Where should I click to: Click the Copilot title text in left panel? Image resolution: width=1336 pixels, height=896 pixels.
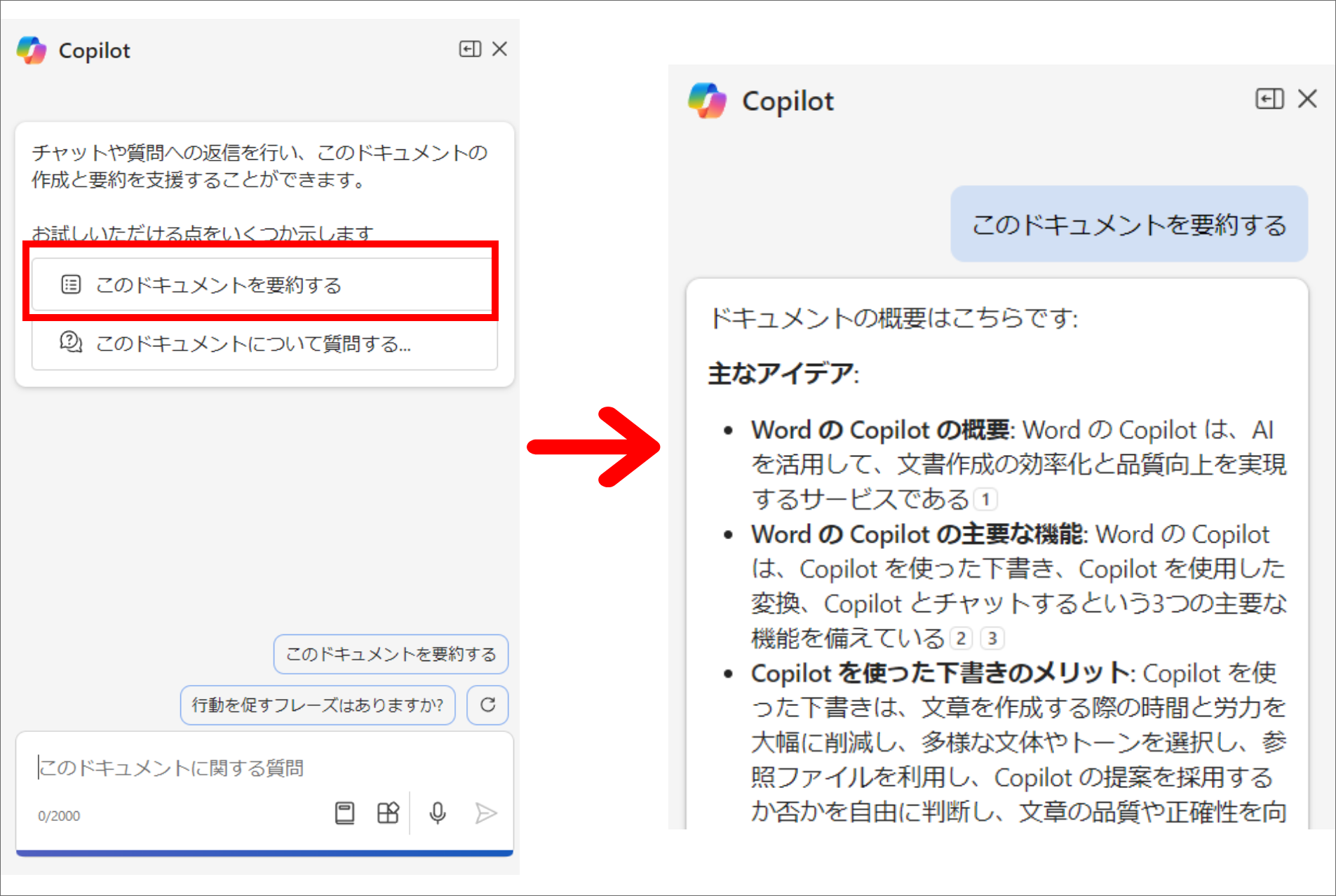pos(95,50)
